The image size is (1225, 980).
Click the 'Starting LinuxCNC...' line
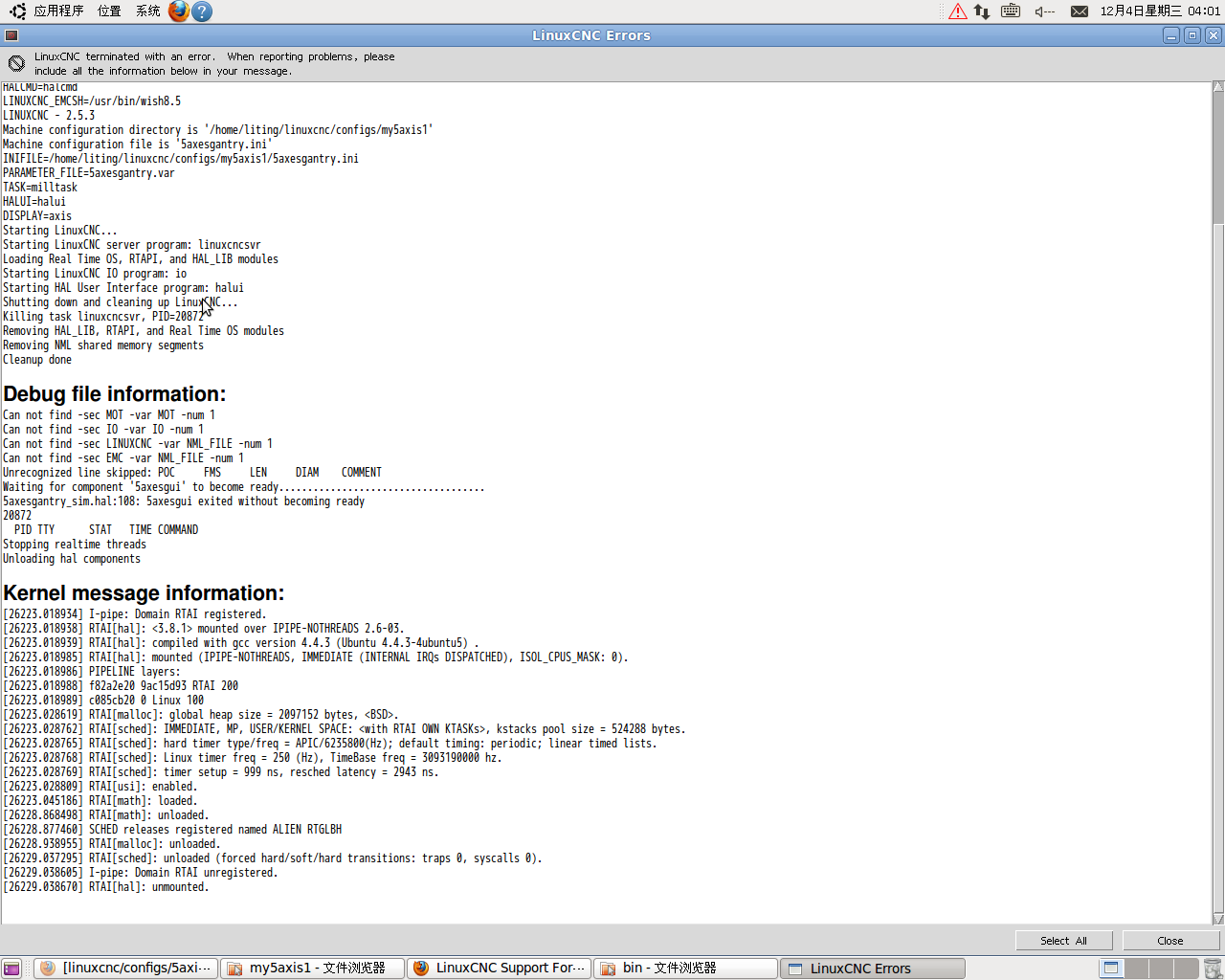click(x=60, y=231)
